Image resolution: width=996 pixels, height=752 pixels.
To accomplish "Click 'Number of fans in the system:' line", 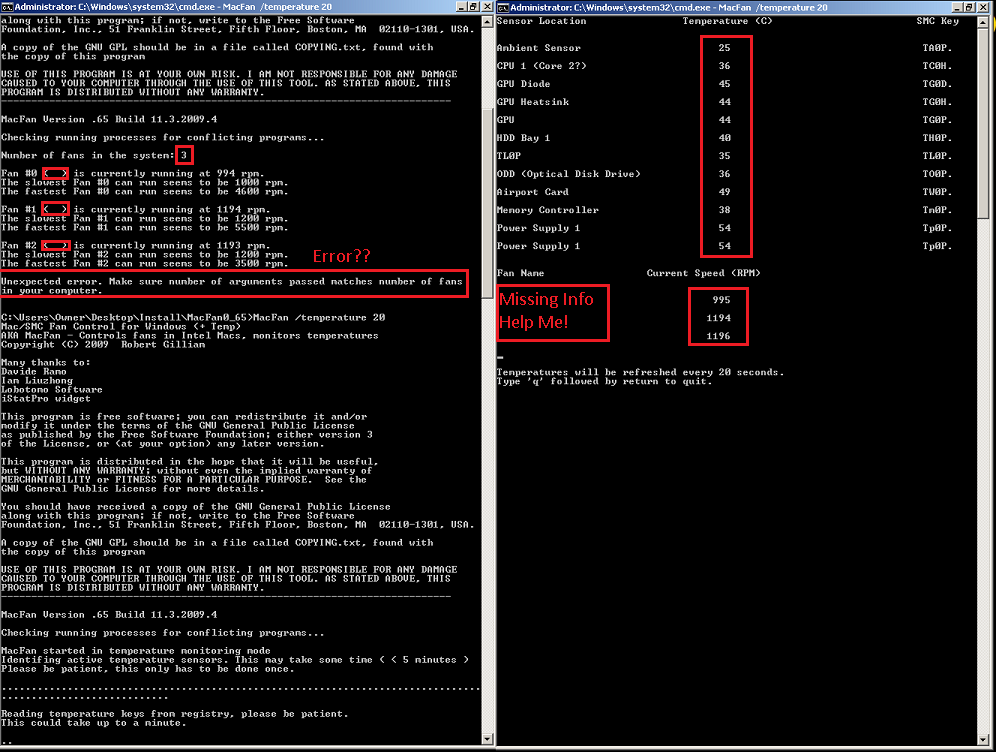I will [x=94, y=156].
